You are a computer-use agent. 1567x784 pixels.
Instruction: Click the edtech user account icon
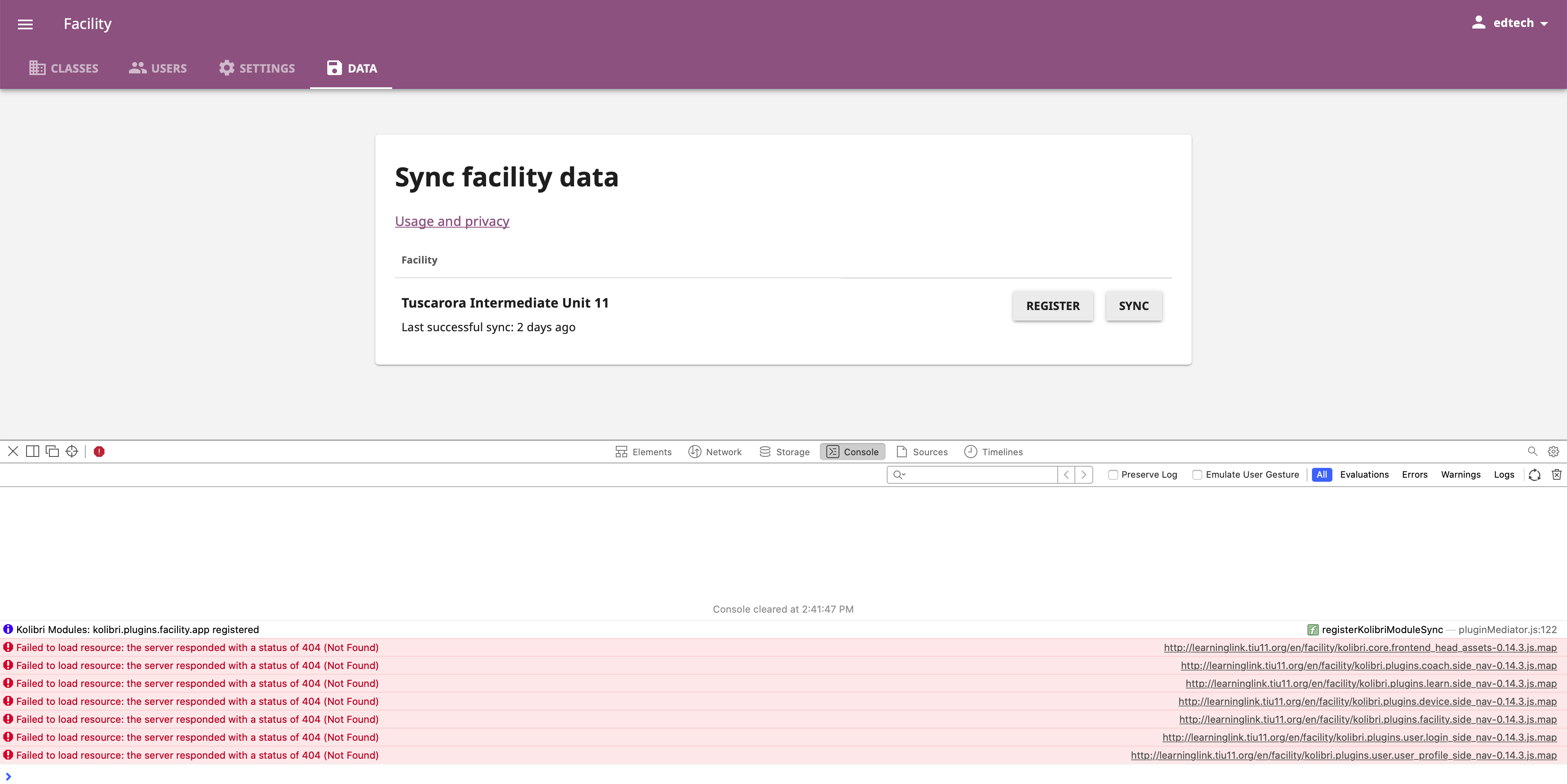point(1479,22)
